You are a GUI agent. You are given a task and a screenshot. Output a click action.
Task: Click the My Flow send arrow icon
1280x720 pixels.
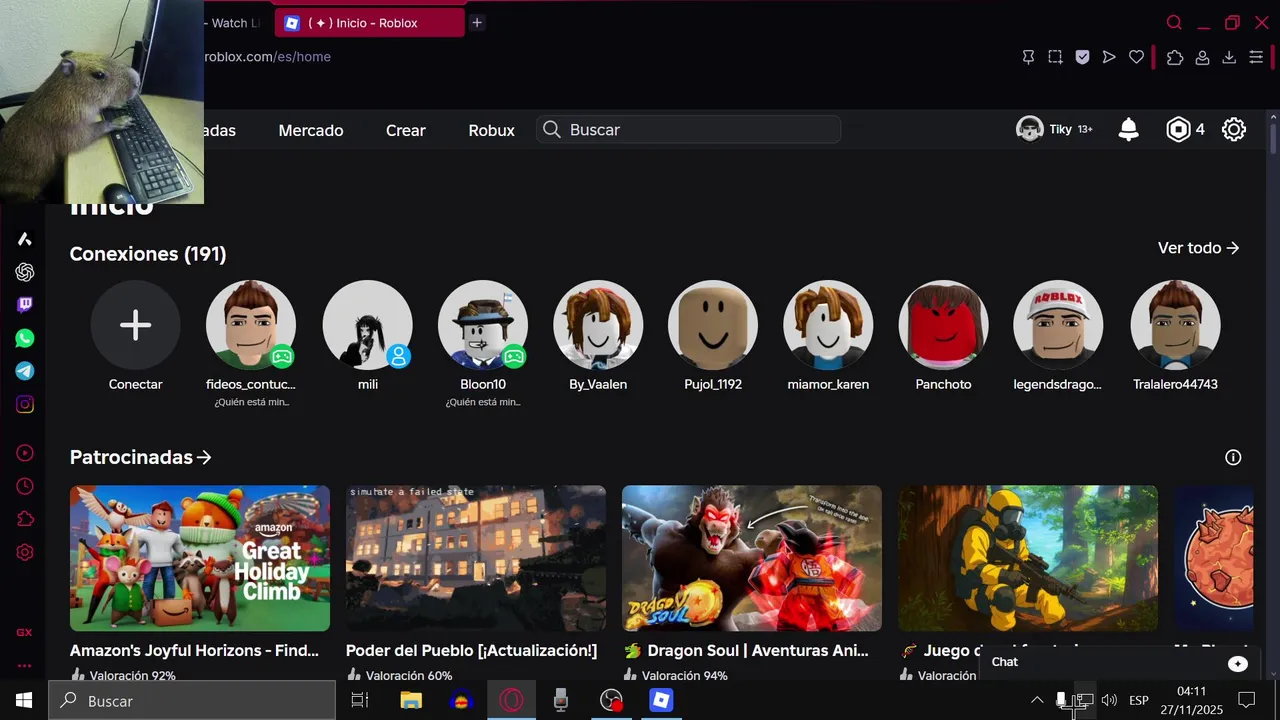(1109, 57)
